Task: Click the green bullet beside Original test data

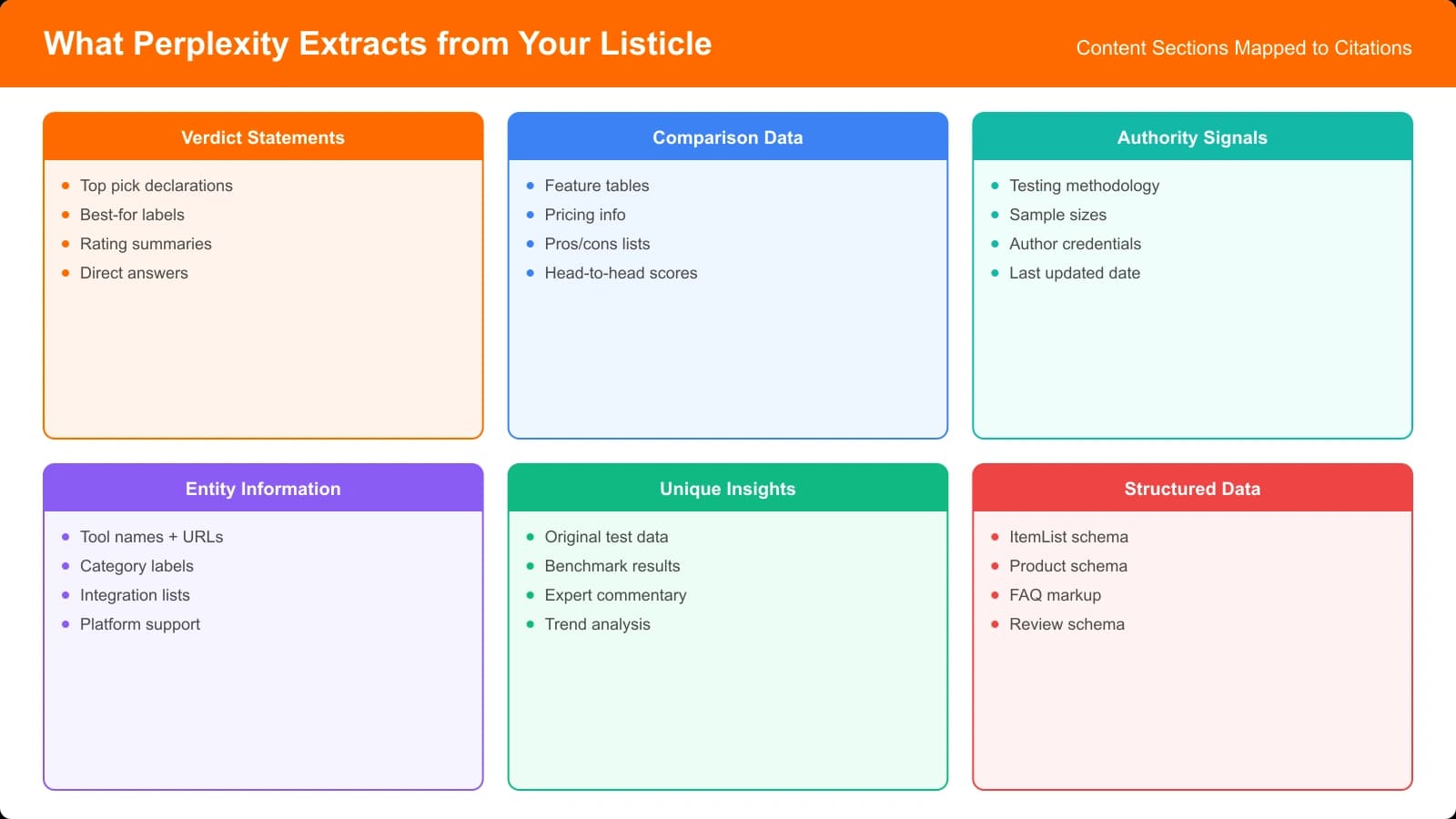Action: coord(531,537)
